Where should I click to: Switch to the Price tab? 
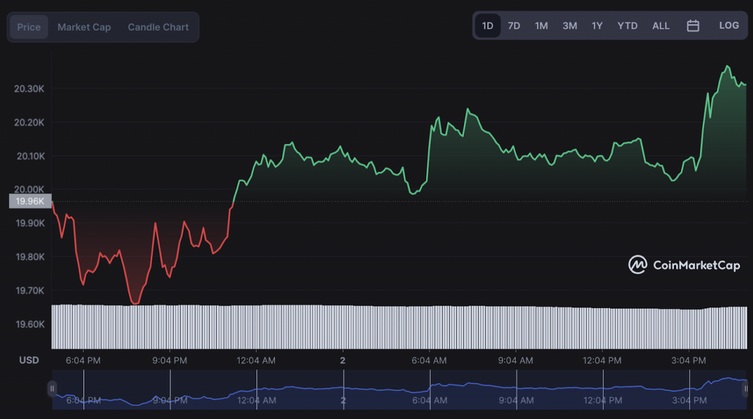pyautogui.click(x=29, y=27)
